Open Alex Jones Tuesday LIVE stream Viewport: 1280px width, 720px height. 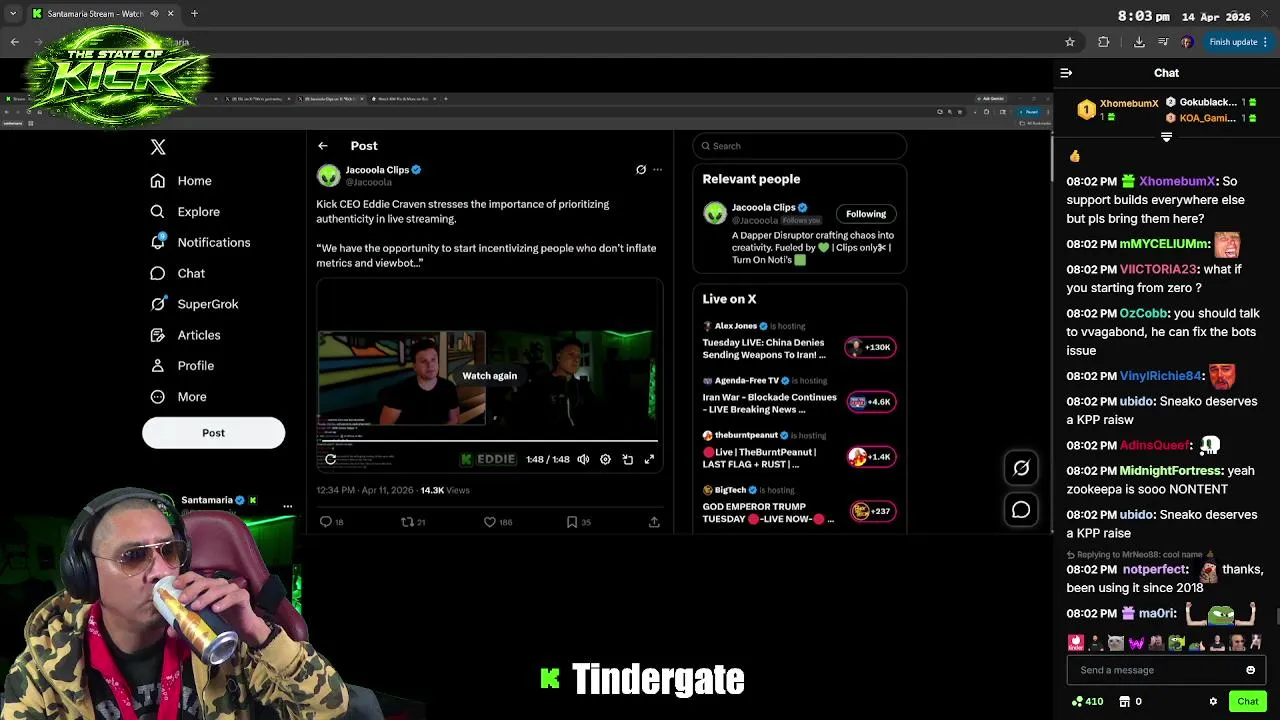pos(799,342)
